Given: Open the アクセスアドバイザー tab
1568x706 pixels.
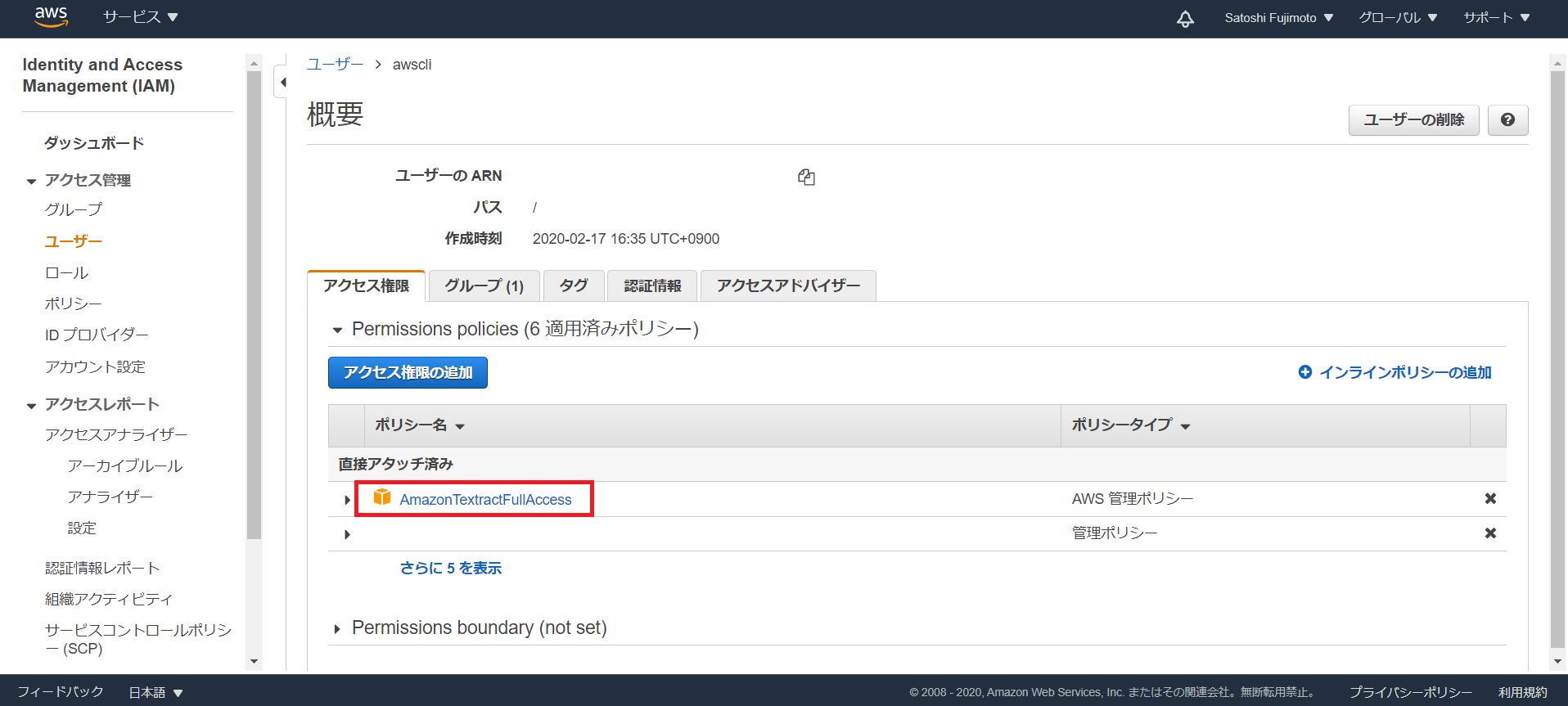Looking at the screenshot, I should pyautogui.click(x=788, y=286).
